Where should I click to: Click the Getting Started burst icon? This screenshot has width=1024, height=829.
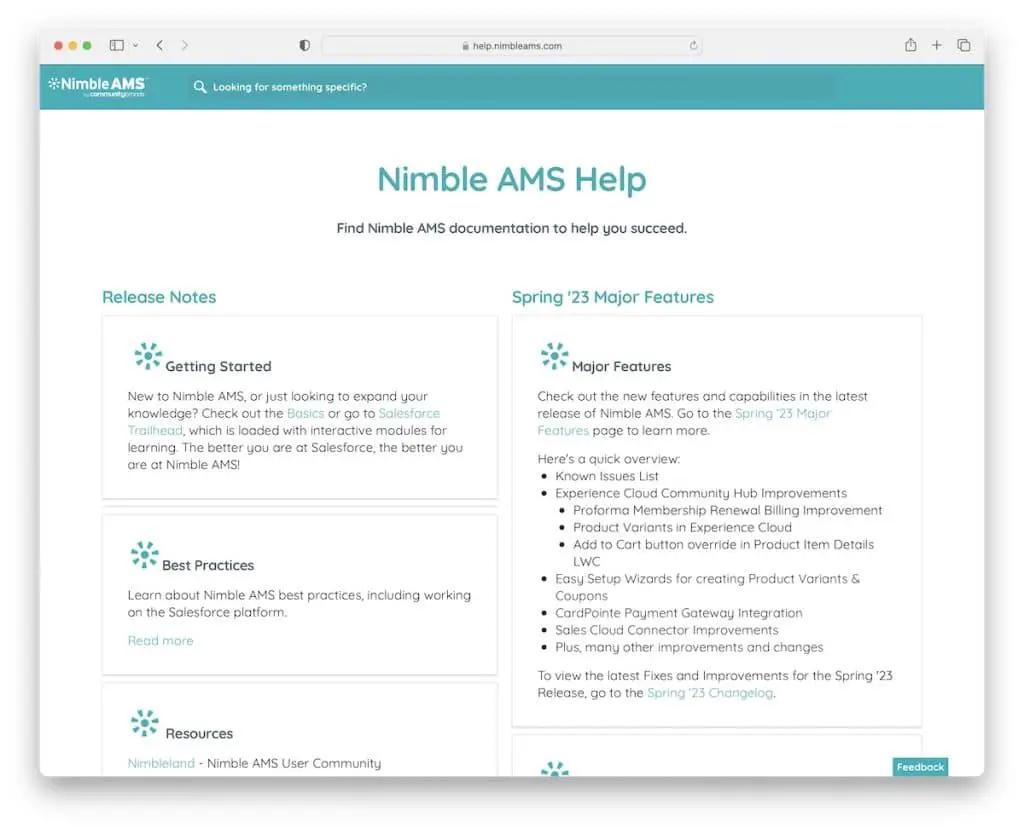coord(148,356)
